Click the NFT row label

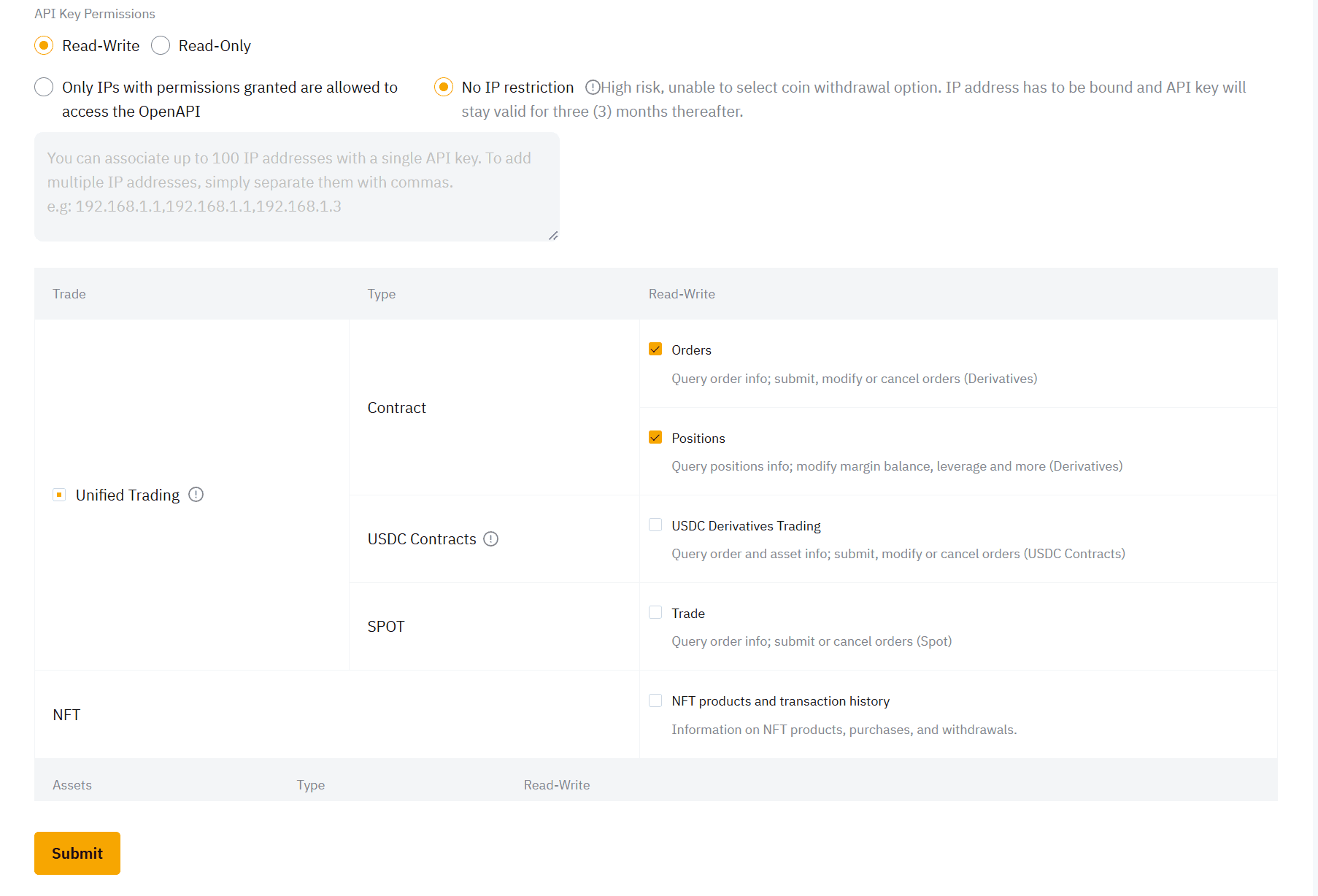(x=66, y=714)
